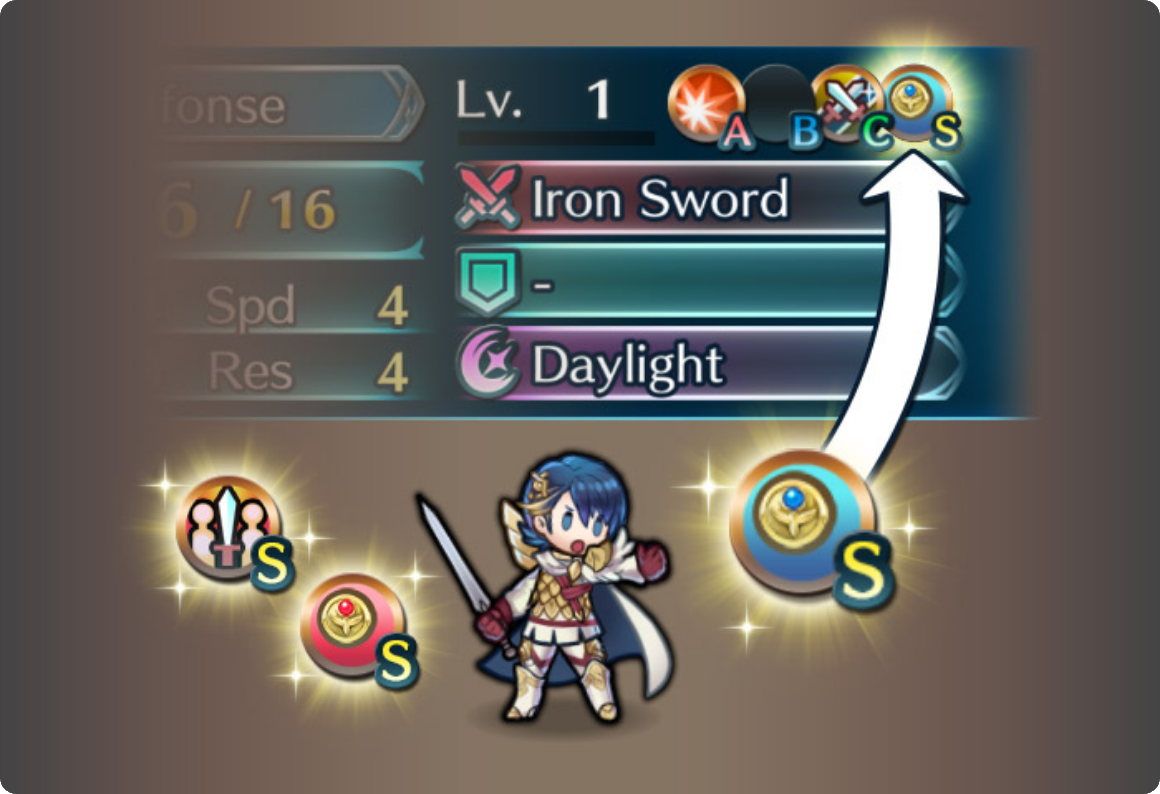Viewport: 1160px width, 794px height.
Task: Open the Iron Sword weapon row
Action: click(707, 198)
